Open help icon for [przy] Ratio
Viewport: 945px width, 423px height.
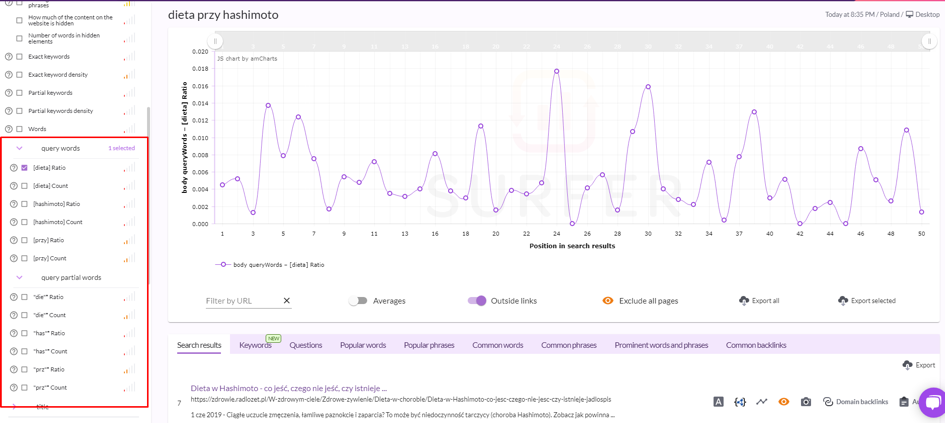tap(13, 240)
